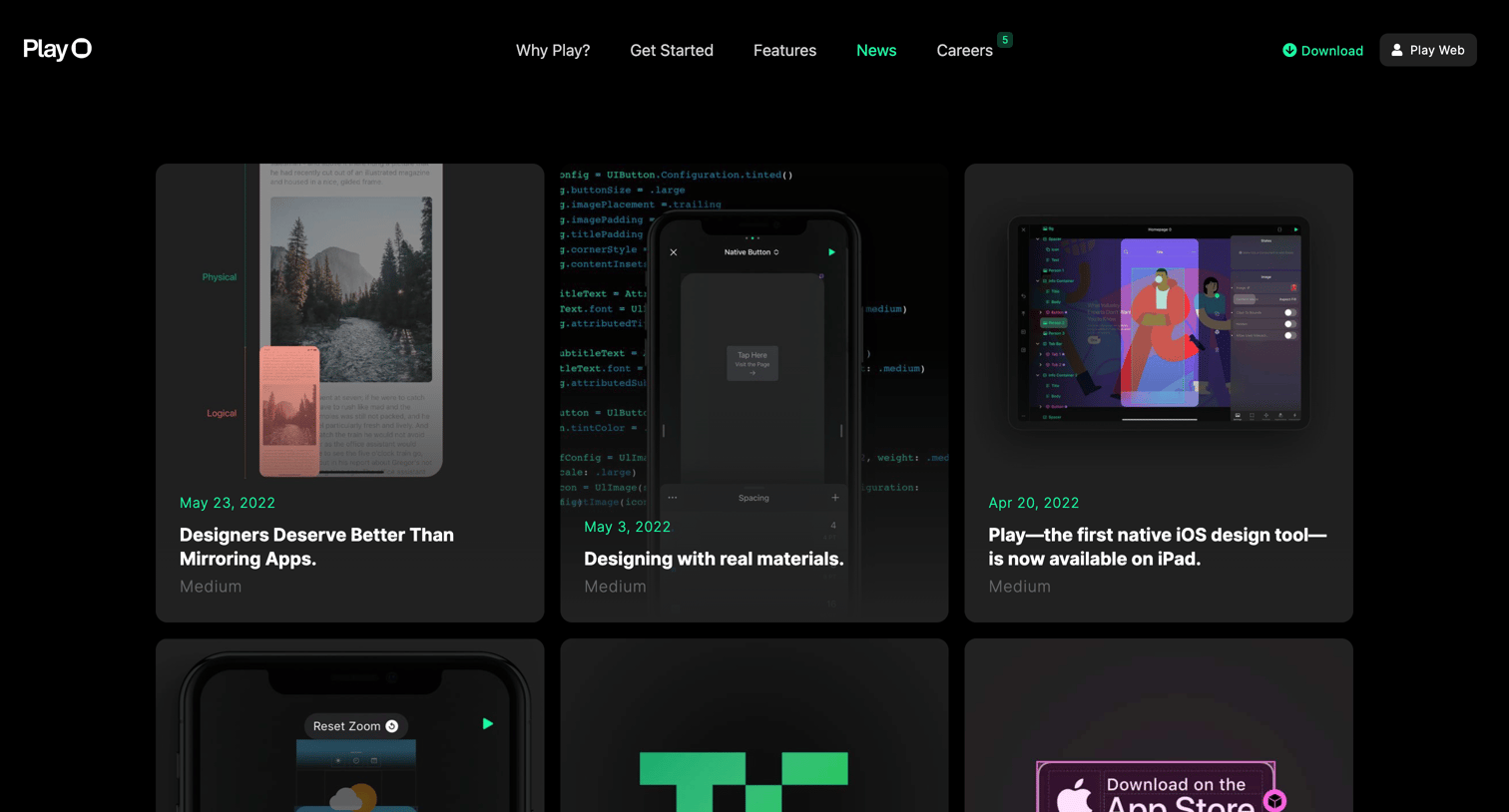The width and height of the screenshot is (1509, 812).
Task: Open article 'Designing with real materials.'
Action: pyautogui.click(x=714, y=559)
